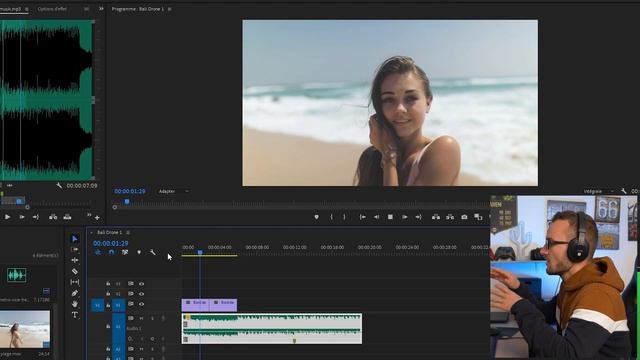Viewport: 640px width, 360px height.
Task: Toggle Snap in timeline (magnet icon)
Action: pyautogui.click(x=111, y=253)
